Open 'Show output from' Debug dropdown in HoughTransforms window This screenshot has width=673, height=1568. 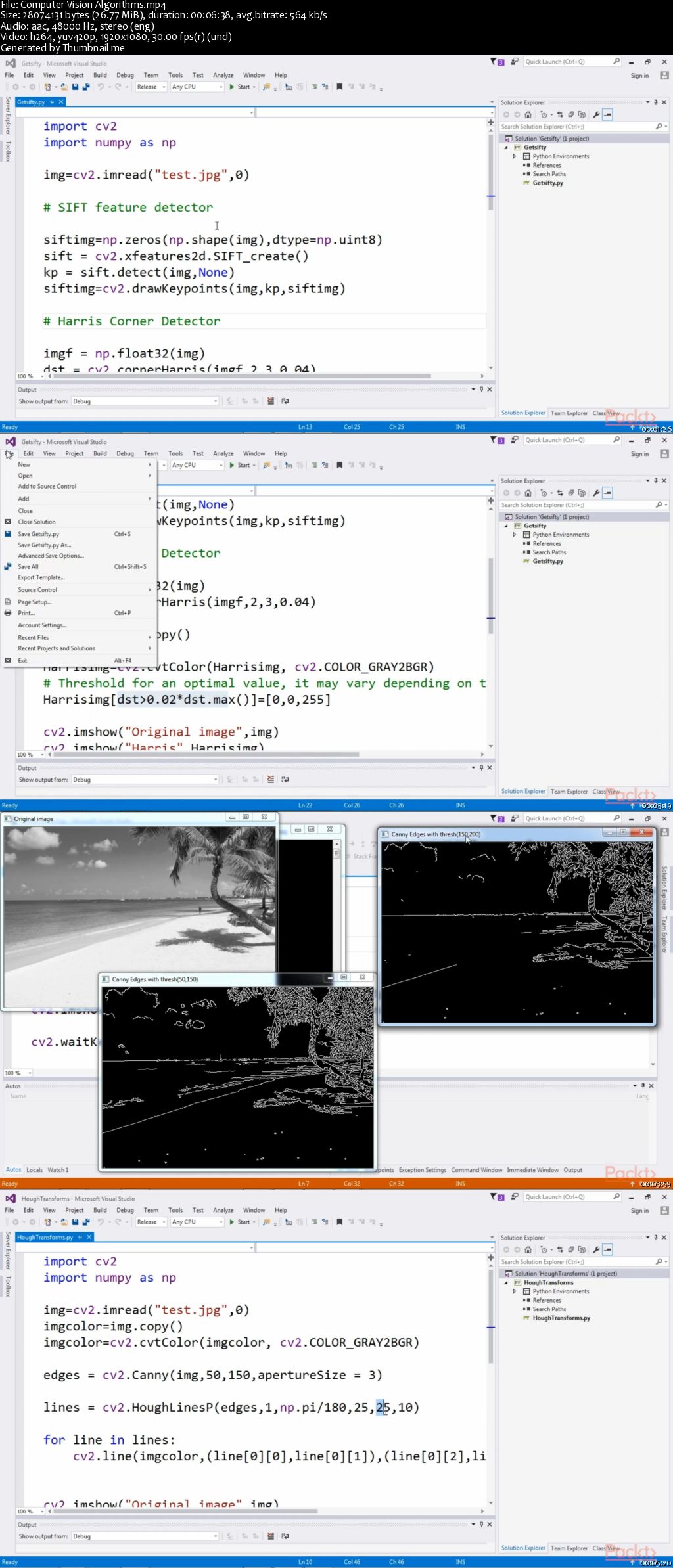tap(145, 1536)
